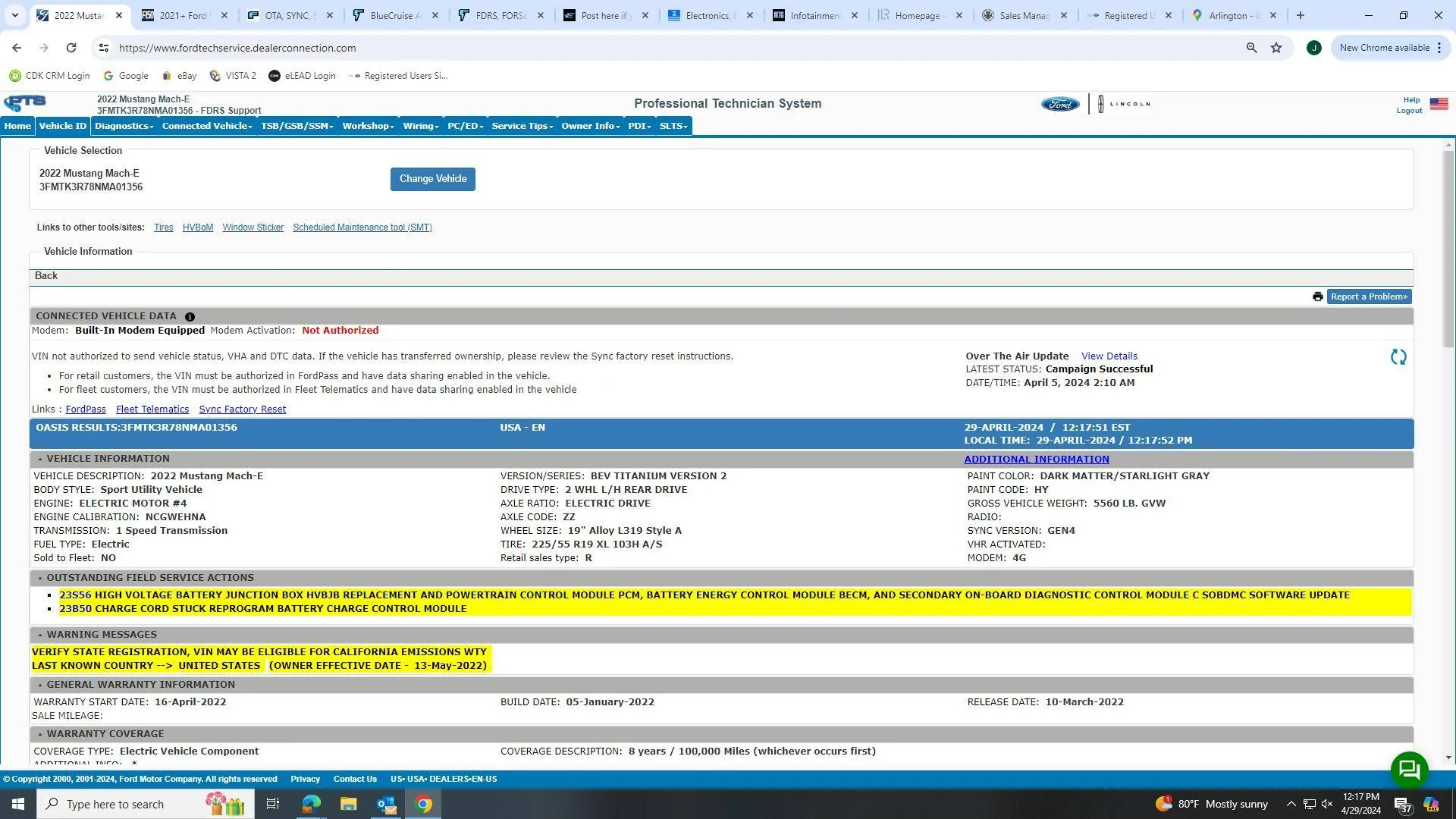Reload the page in Chrome
The width and height of the screenshot is (1456, 819).
coord(71,48)
